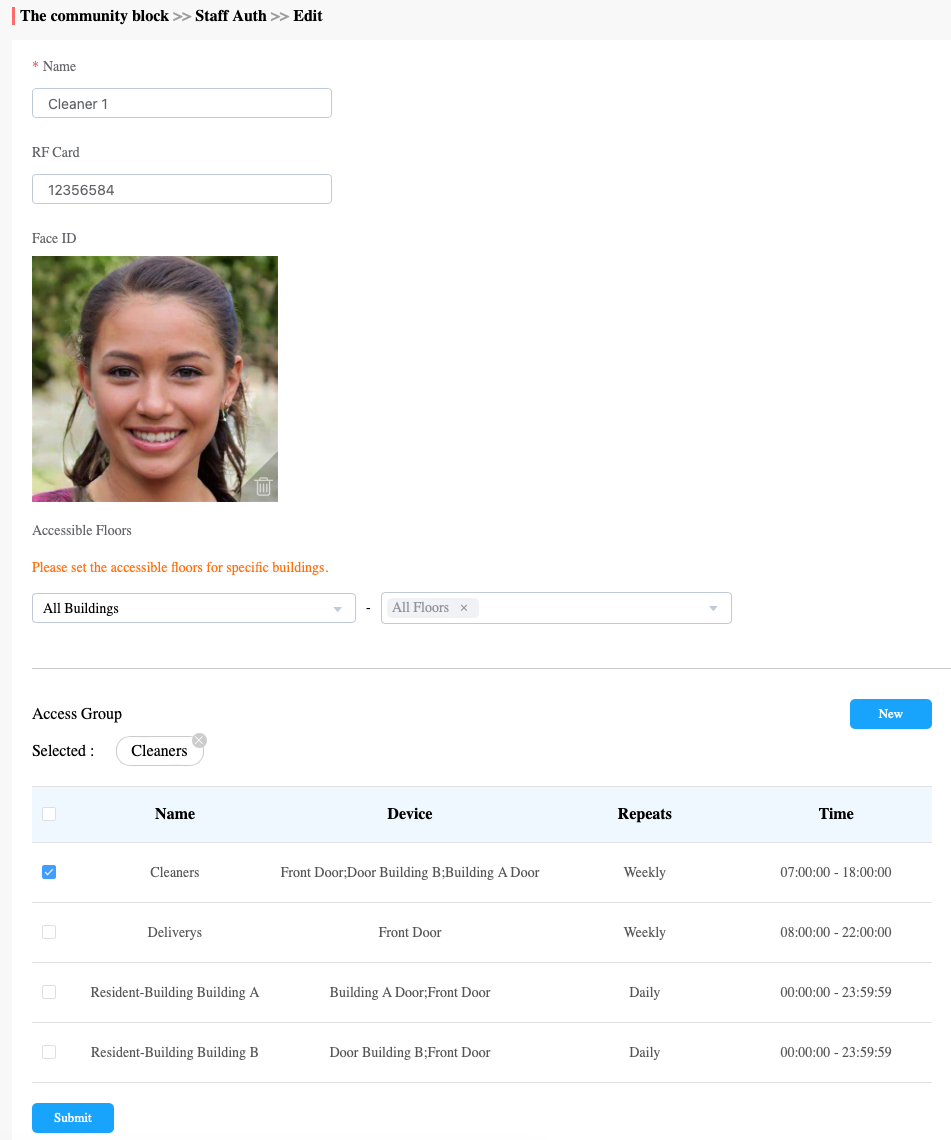Check the Resident-Building Building B checkbox
This screenshot has height=1140, width=951.
(x=49, y=1051)
